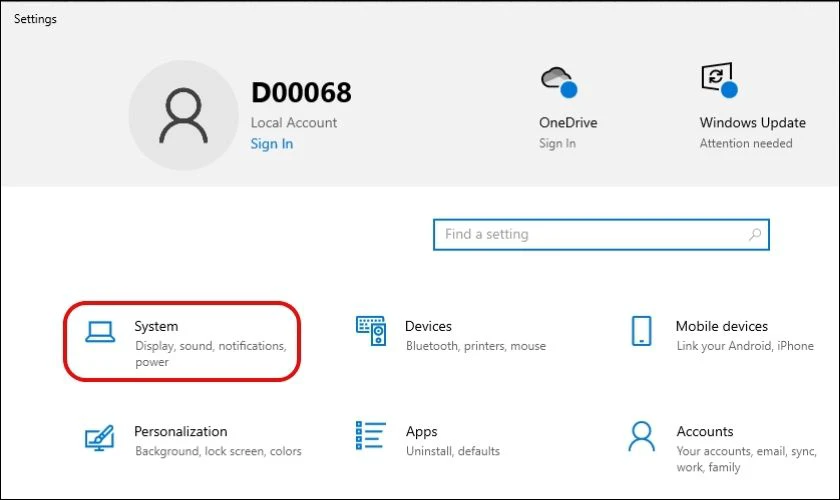Open Mobile devices category title
The image size is (840, 500).
tap(722, 326)
